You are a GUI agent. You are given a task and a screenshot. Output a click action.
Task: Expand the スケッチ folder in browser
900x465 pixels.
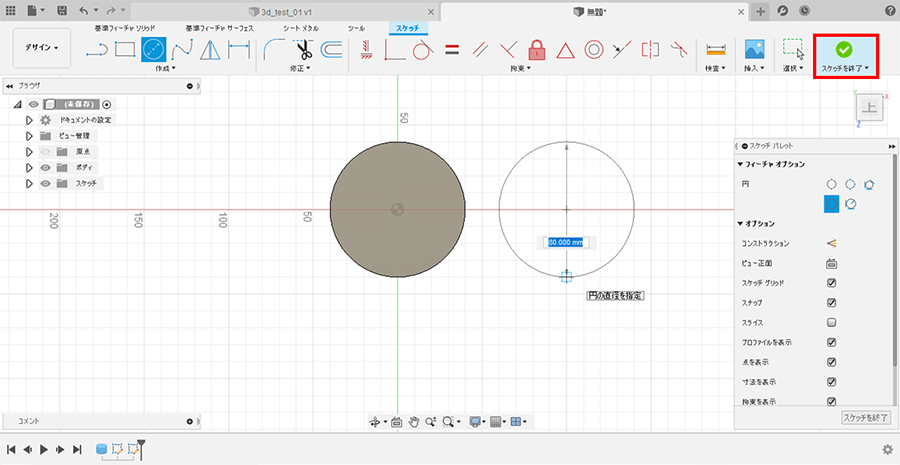29,183
